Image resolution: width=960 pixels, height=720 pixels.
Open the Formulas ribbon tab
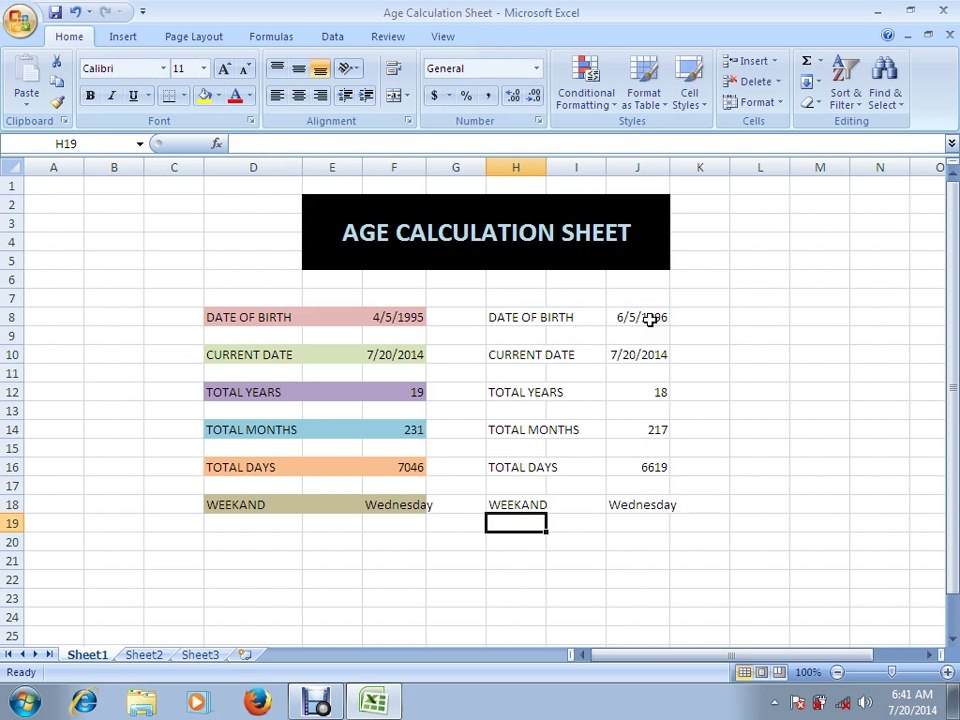tap(271, 37)
